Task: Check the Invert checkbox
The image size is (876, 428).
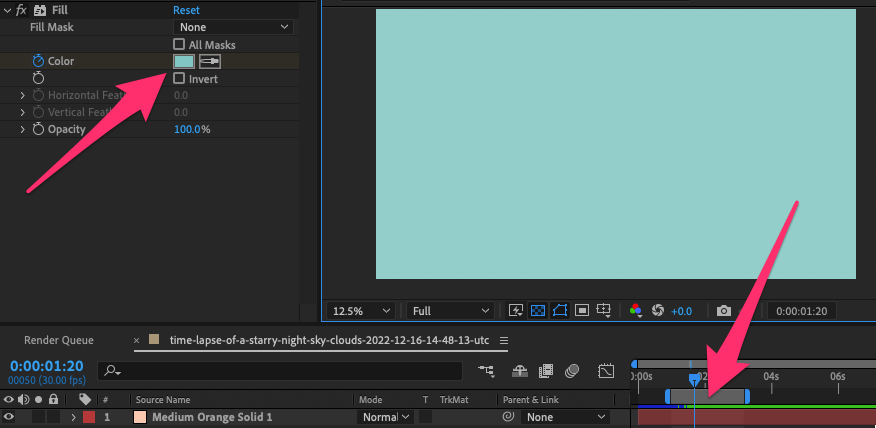Action: 179,78
